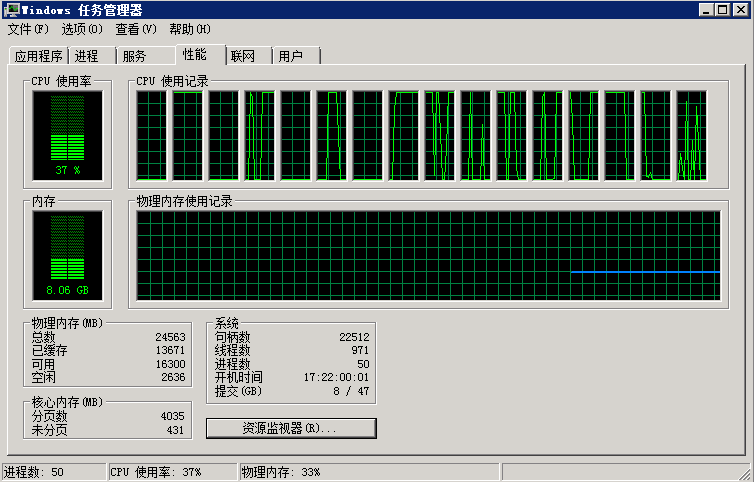Minimize the Task Manager window
Screen dimensions: 754x482
(x=706, y=10)
